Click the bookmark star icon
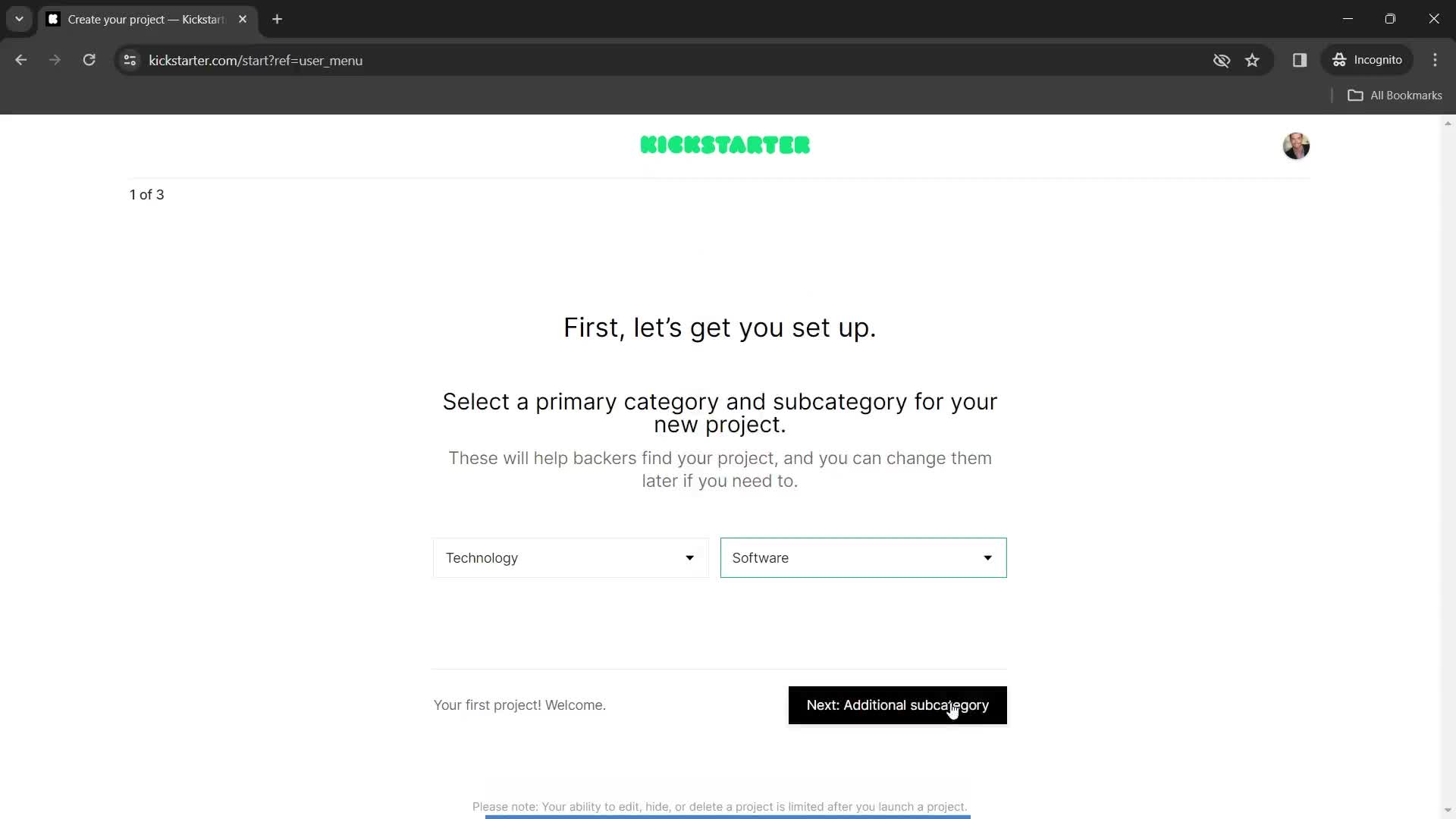Screen dimensions: 1456x819 coord(1252,60)
